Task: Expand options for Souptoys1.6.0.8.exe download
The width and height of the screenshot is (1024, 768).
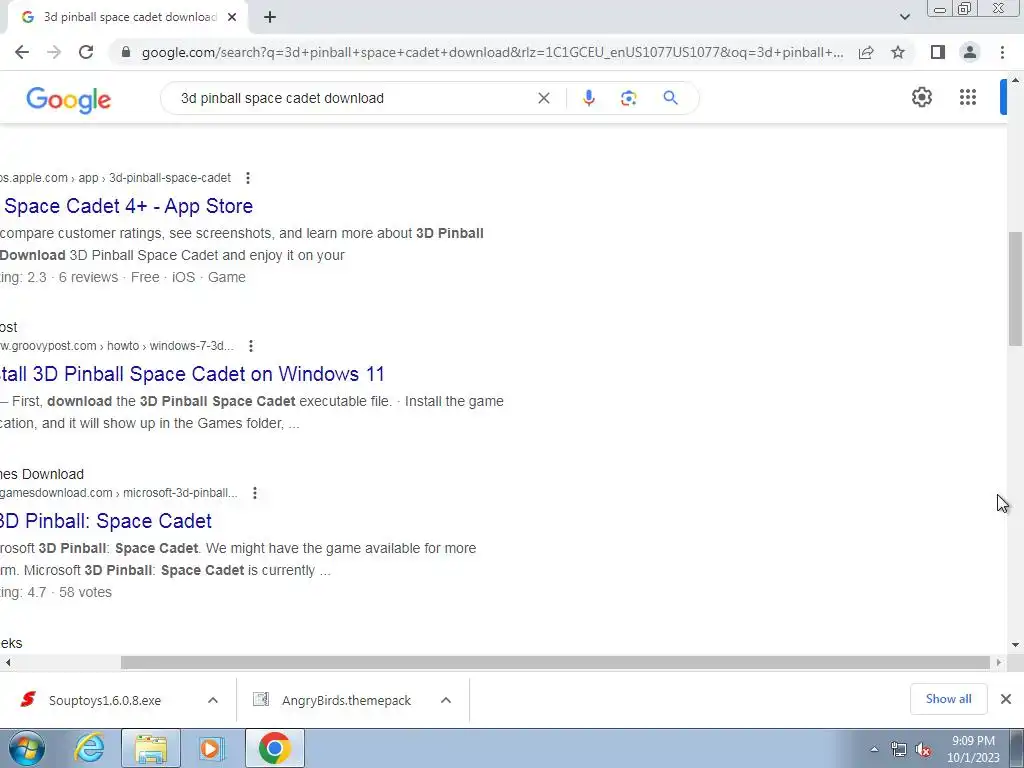Action: (x=213, y=700)
